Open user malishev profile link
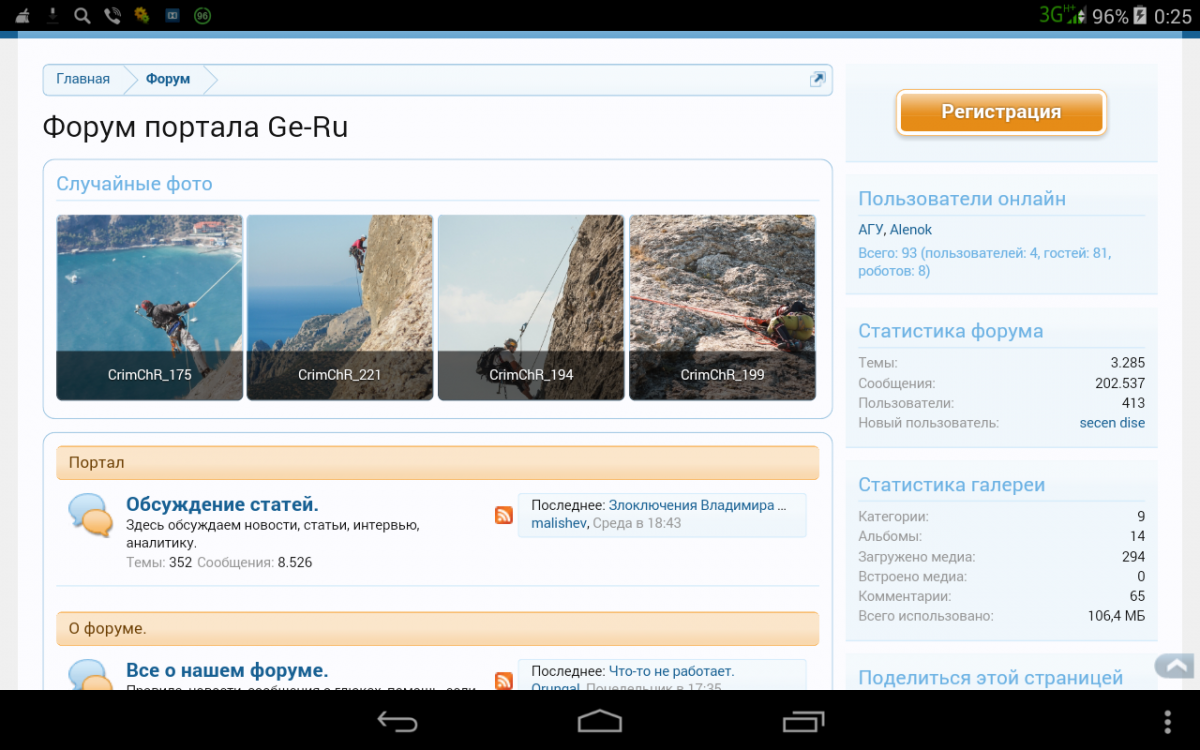1200x750 pixels. (x=560, y=523)
